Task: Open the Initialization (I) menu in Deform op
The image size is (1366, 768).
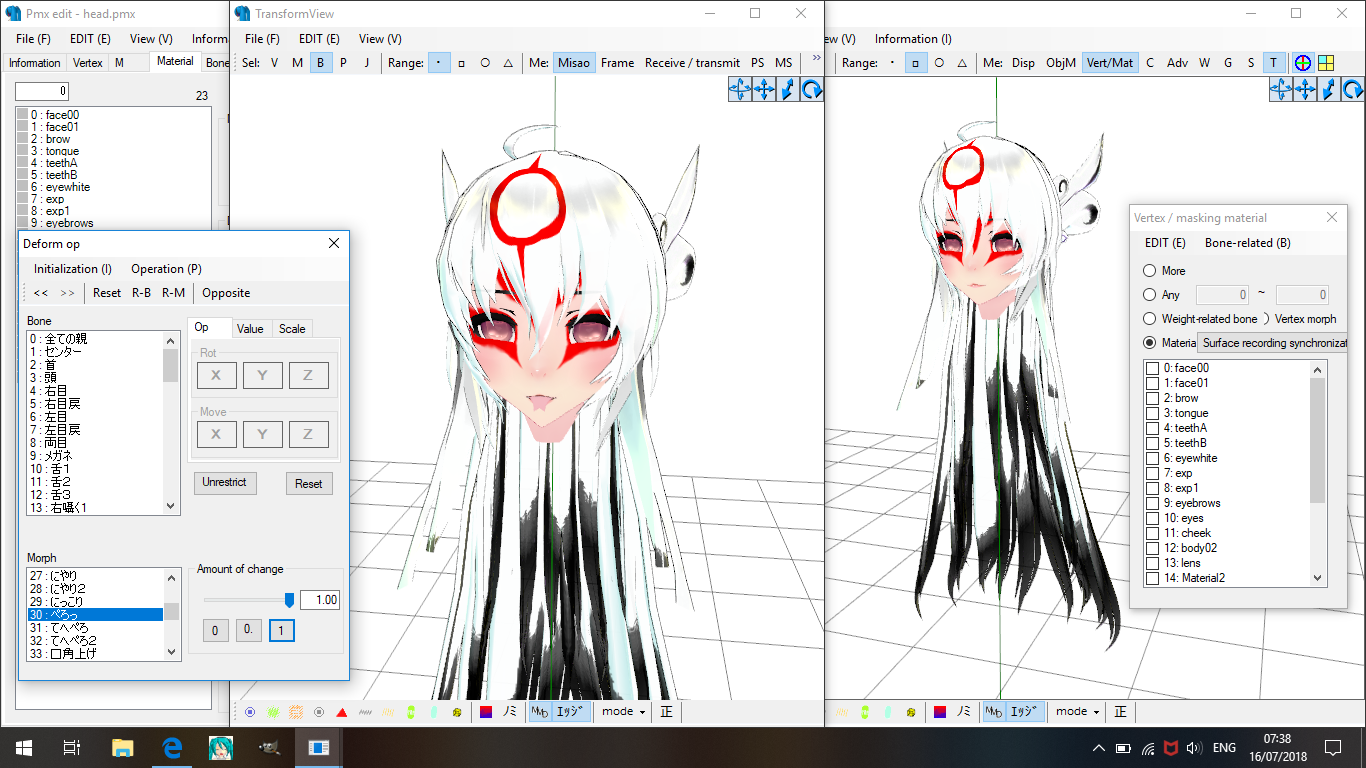Action: (x=73, y=269)
